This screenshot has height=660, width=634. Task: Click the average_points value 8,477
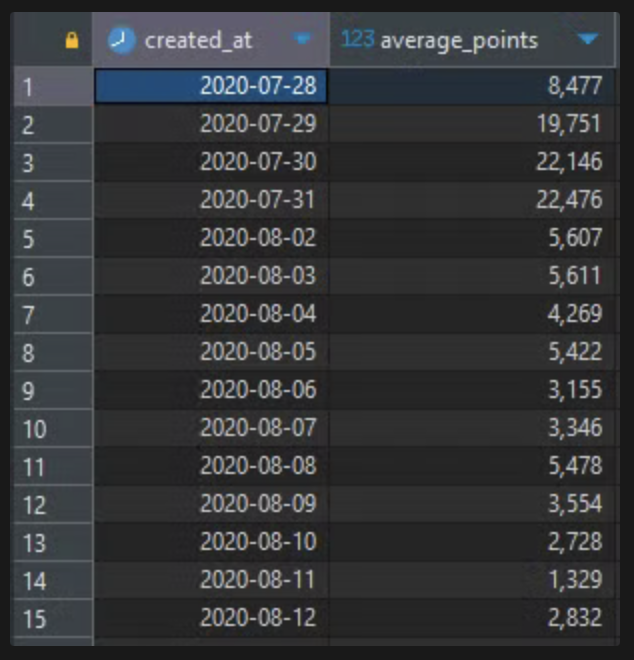pos(472,86)
